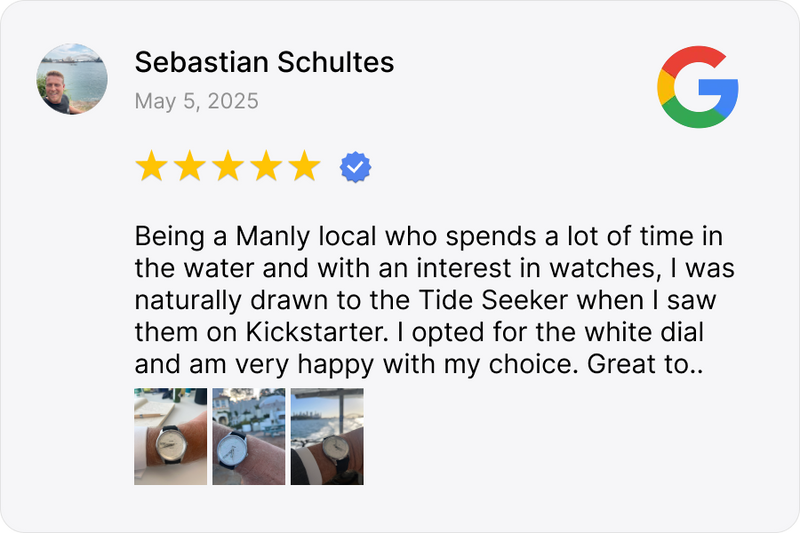
Task: Click the fourth yellow rating star
Action: tap(265, 167)
